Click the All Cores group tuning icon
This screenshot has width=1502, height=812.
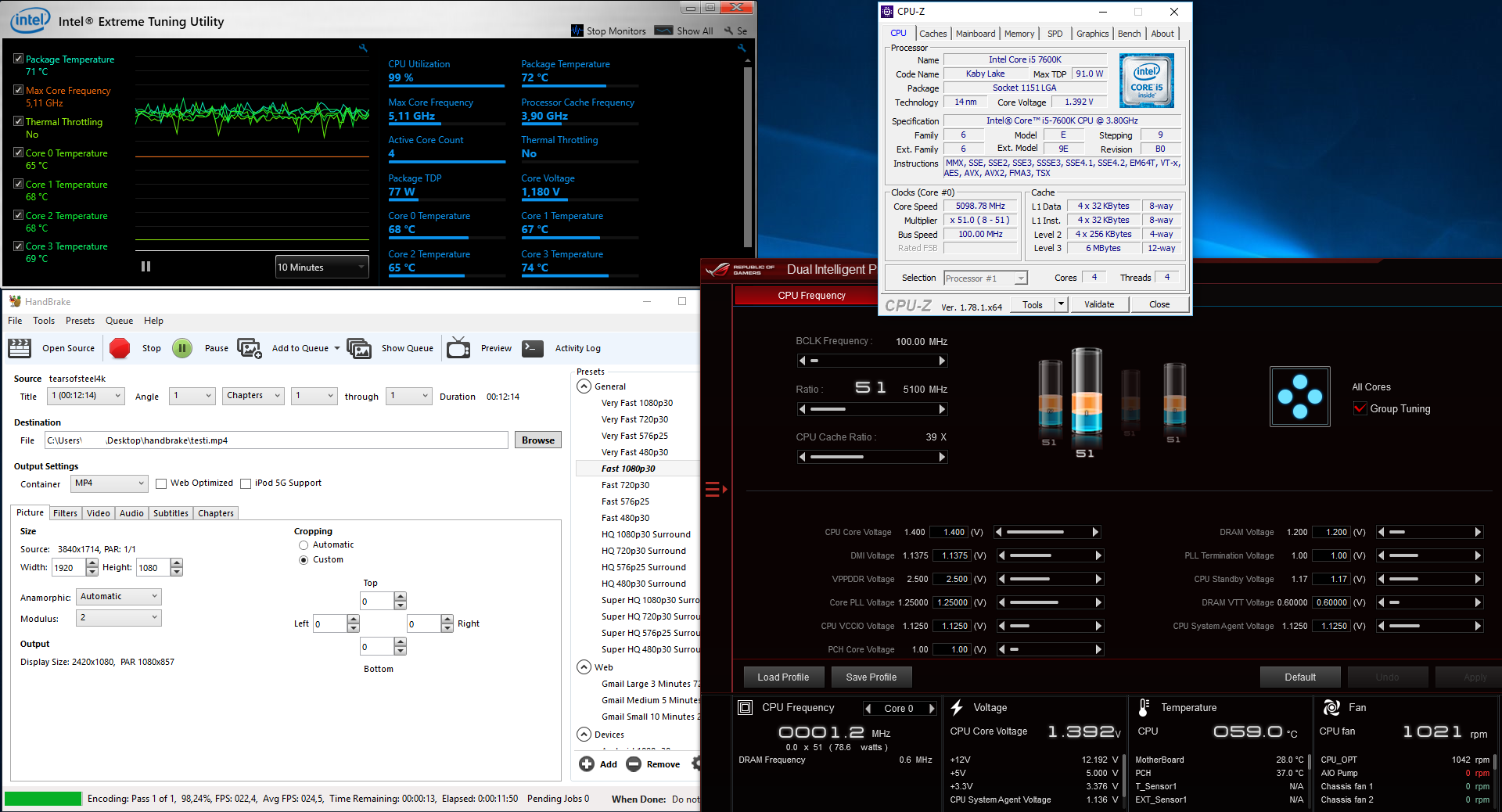click(1300, 397)
